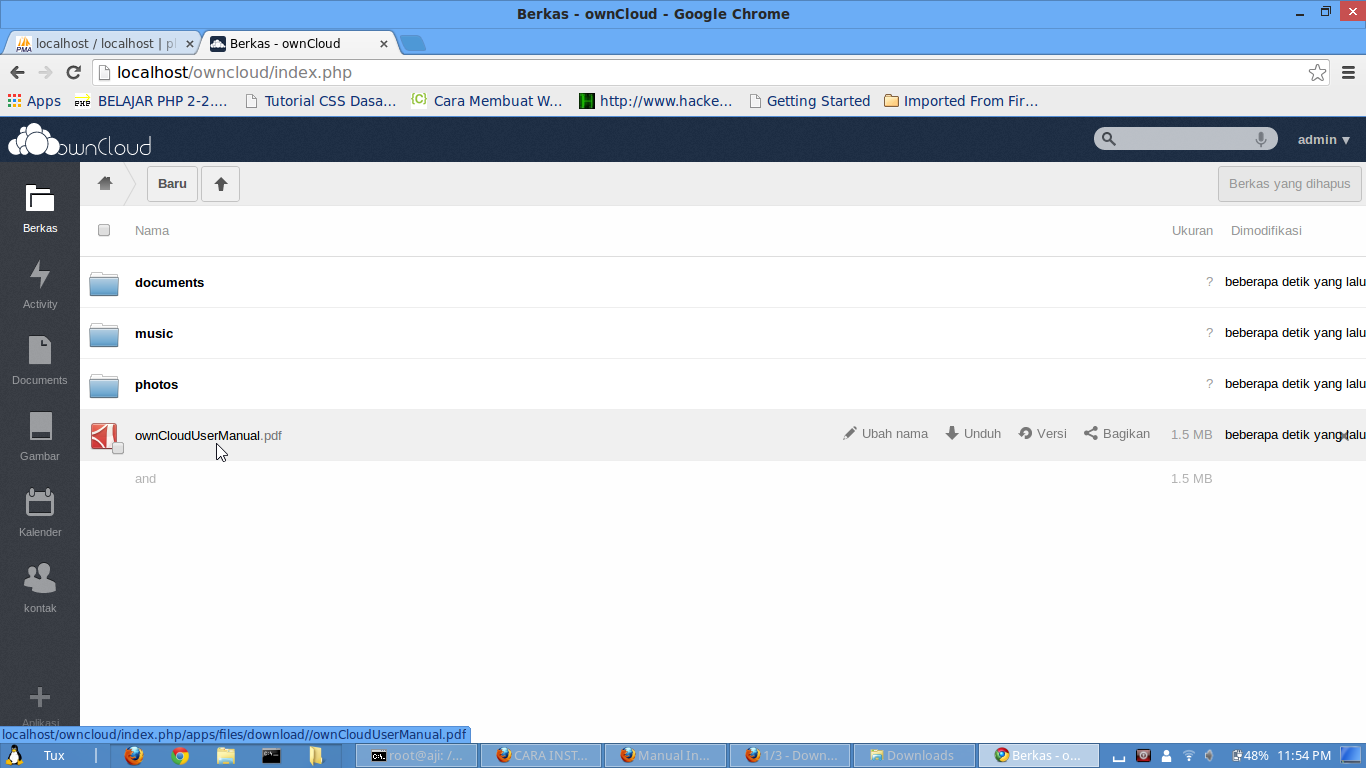Click the PDF file icon of ownCloudUserManual
1366x768 pixels.
[x=103, y=435]
